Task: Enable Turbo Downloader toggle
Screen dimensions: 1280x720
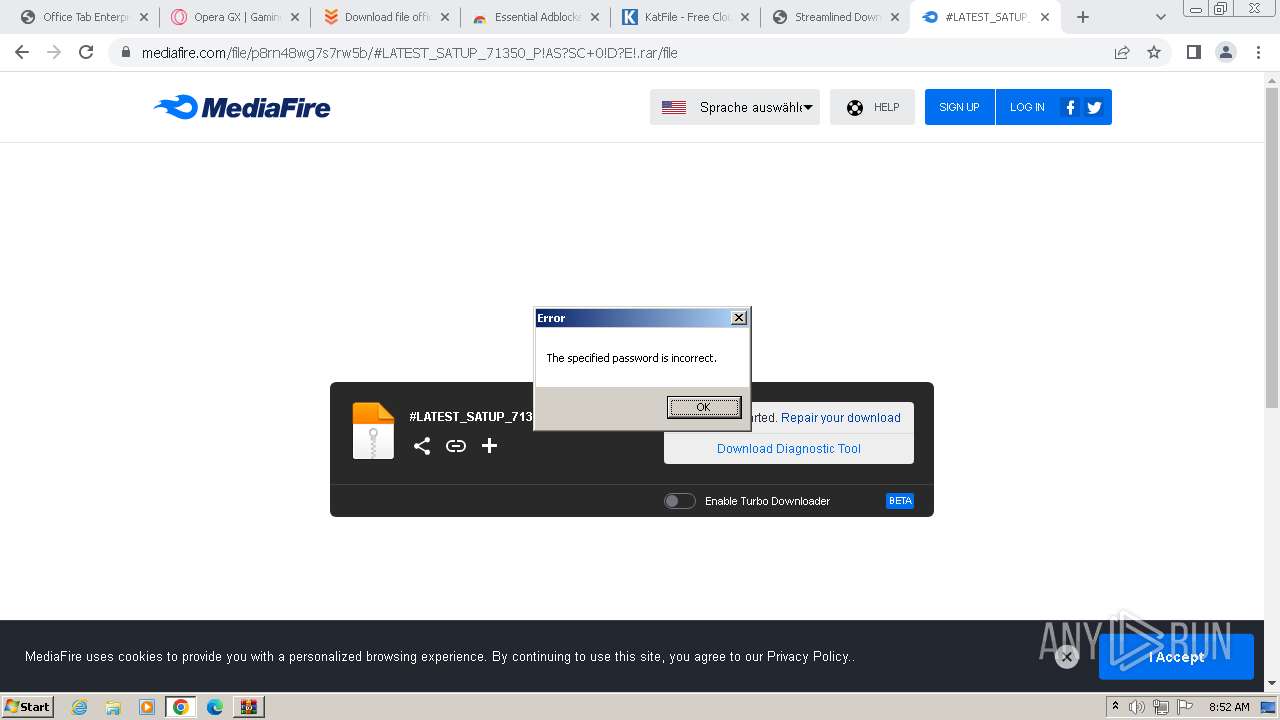Action: coord(680,501)
